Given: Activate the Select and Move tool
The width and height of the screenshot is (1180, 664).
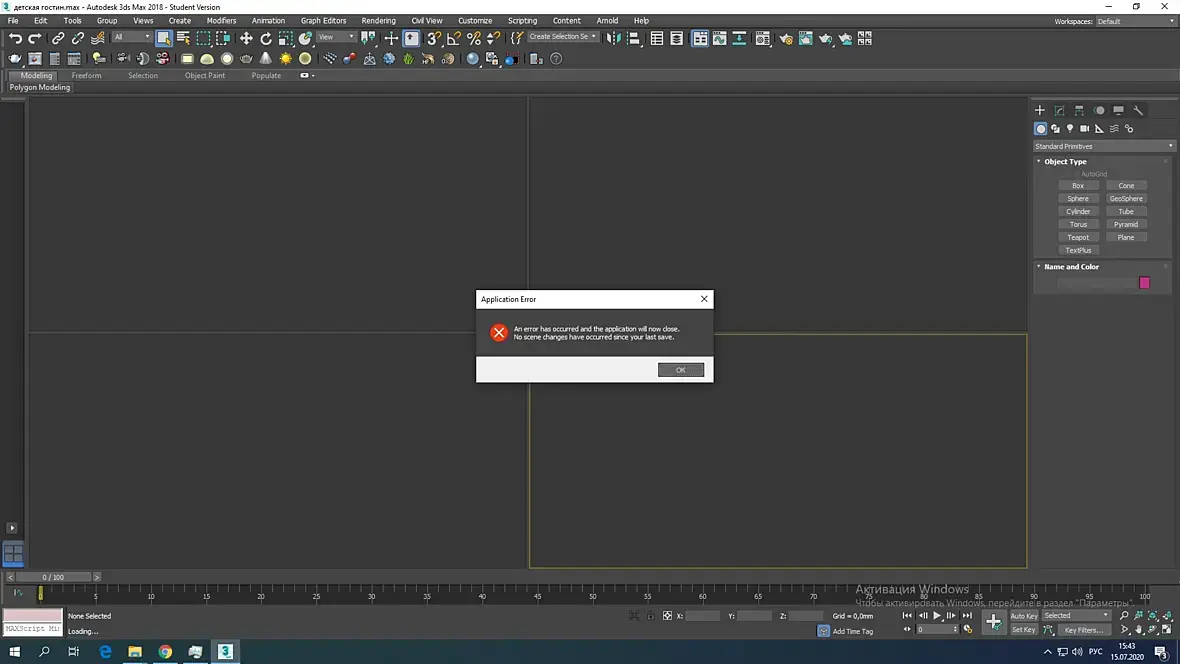Looking at the screenshot, I should [246, 38].
